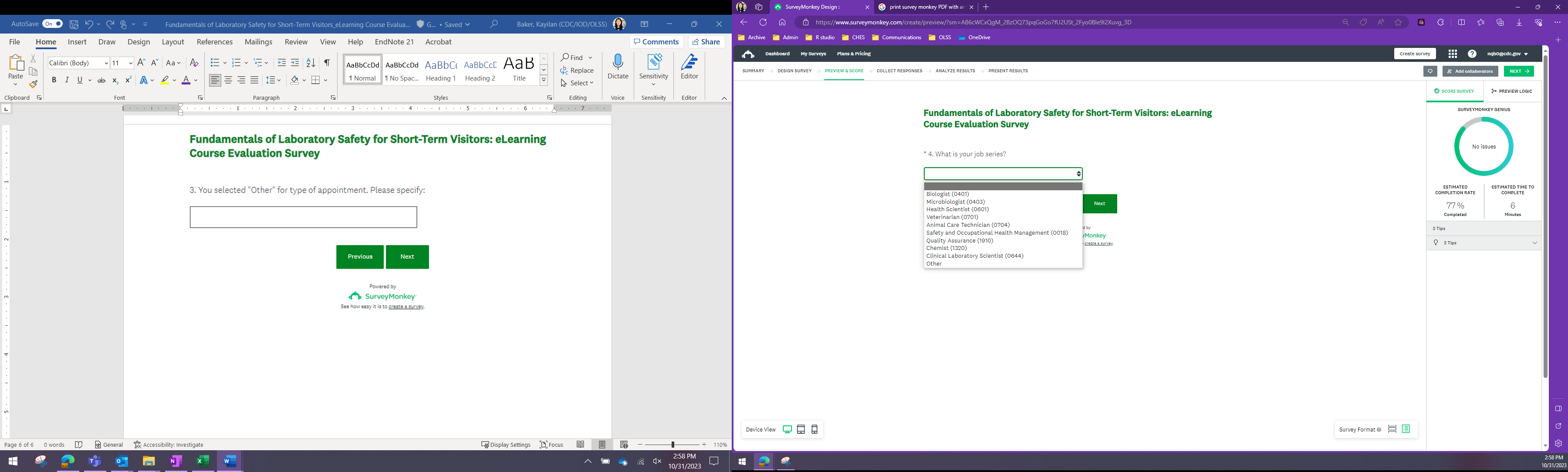
Task: Open the References ribbon tab
Action: (x=214, y=42)
